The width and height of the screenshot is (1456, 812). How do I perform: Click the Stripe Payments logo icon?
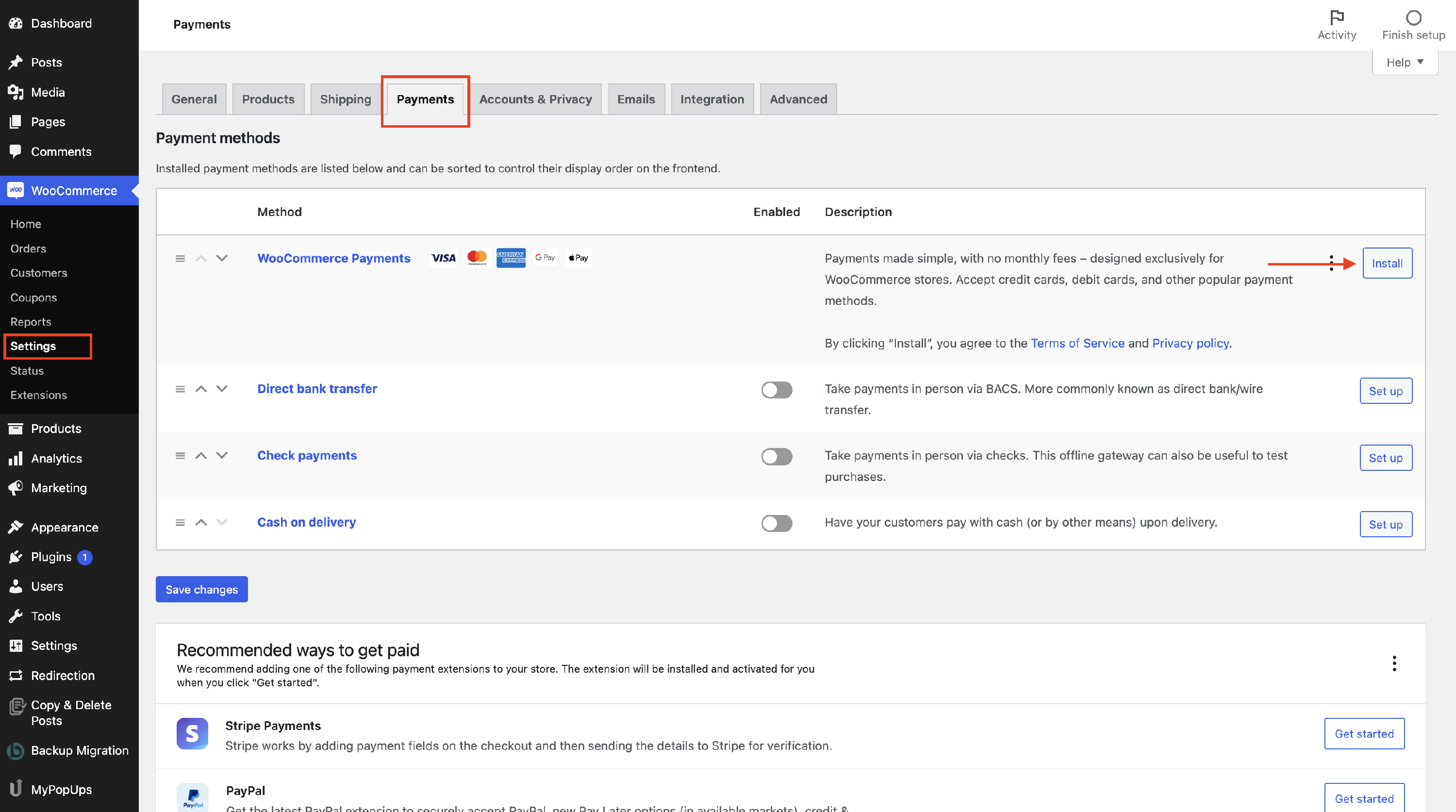[x=192, y=733]
